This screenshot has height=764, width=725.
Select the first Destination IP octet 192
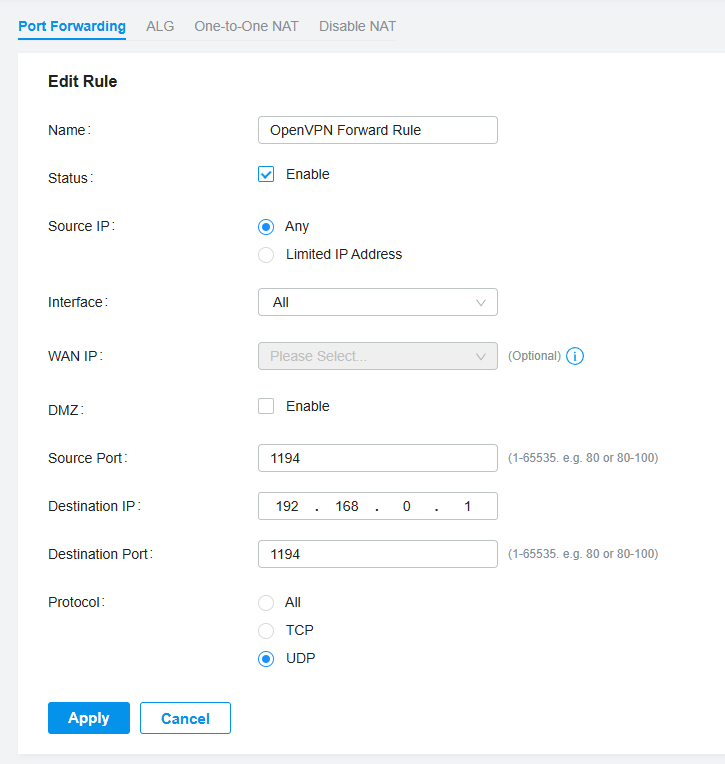tap(287, 506)
